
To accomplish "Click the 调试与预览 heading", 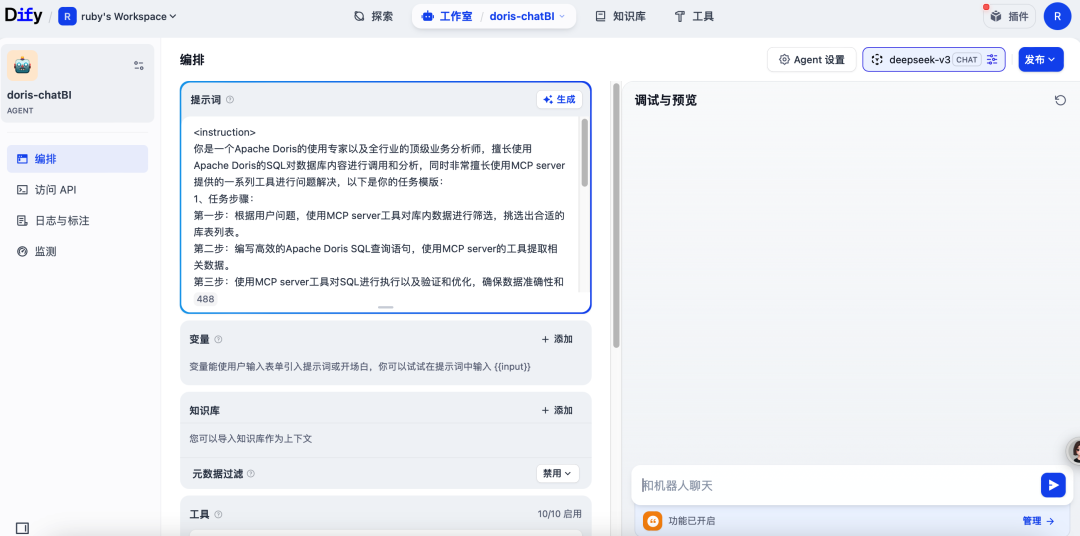I will point(665,101).
